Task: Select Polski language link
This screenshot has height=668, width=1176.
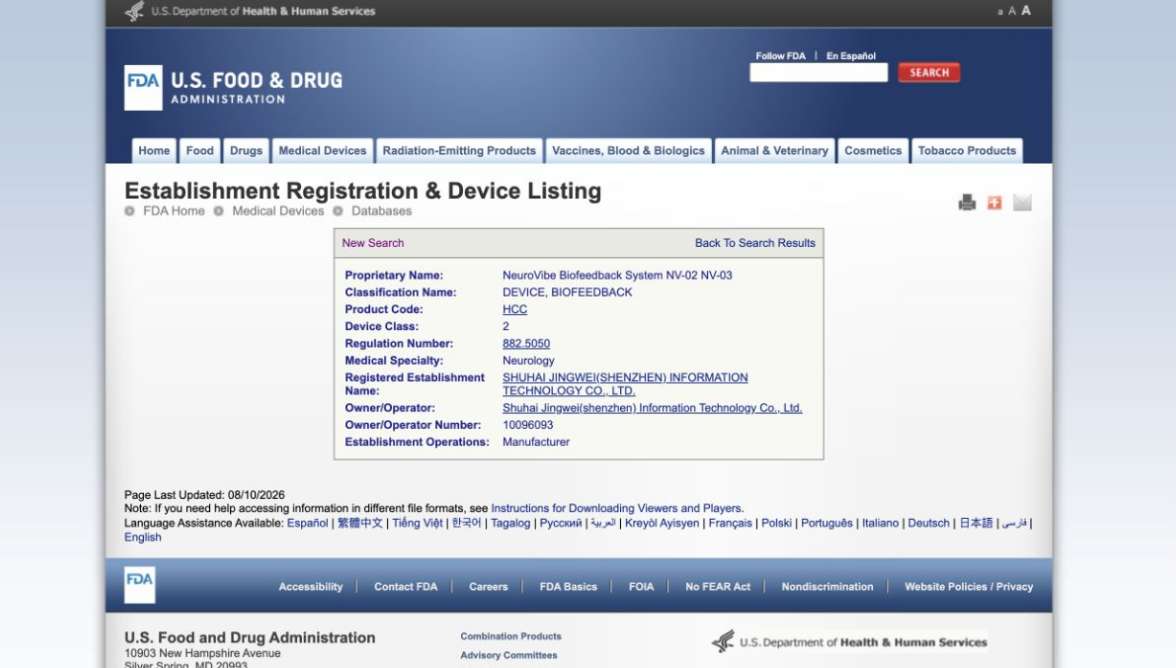Action: [x=776, y=523]
